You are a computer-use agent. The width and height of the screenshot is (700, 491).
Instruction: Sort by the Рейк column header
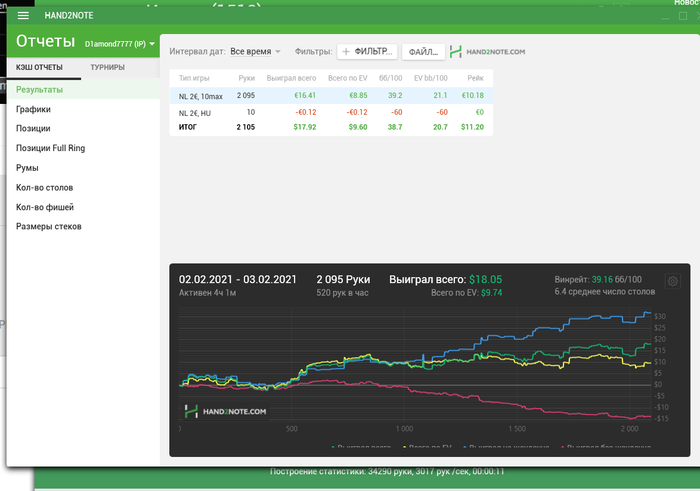click(475, 78)
